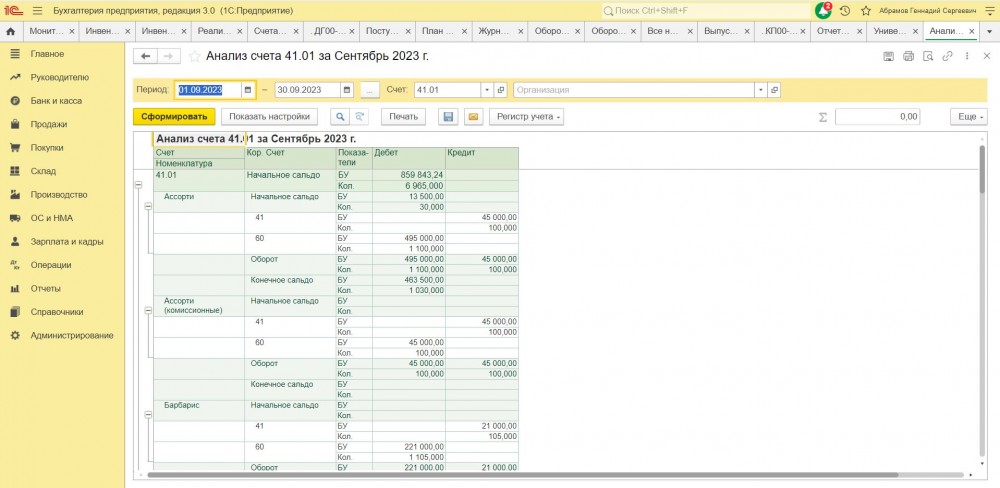Open the Зарплата и кадры section

[66, 241]
